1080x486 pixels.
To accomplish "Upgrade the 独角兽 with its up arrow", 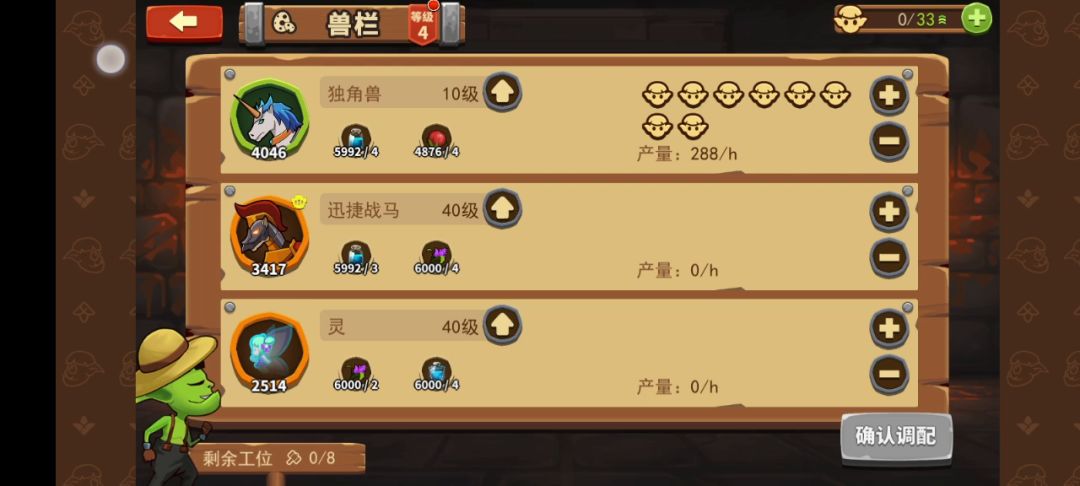I will tap(502, 92).
